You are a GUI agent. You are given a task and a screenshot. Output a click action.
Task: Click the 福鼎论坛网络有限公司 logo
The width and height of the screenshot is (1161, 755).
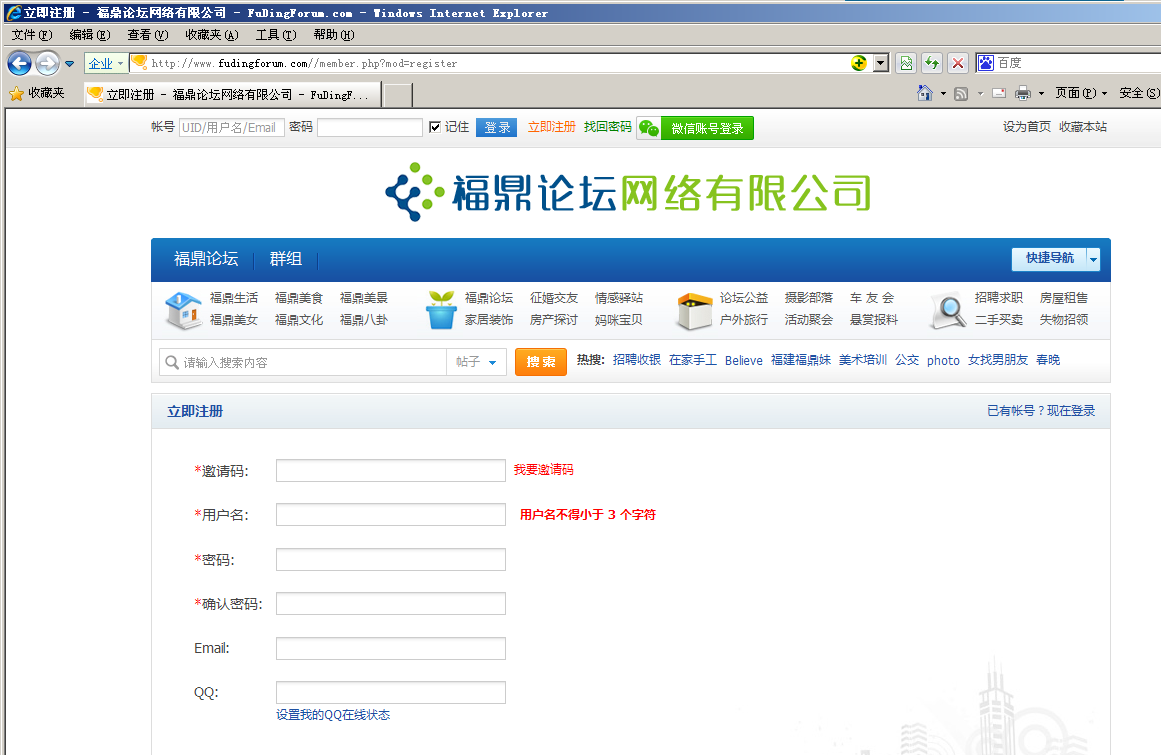click(x=628, y=192)
